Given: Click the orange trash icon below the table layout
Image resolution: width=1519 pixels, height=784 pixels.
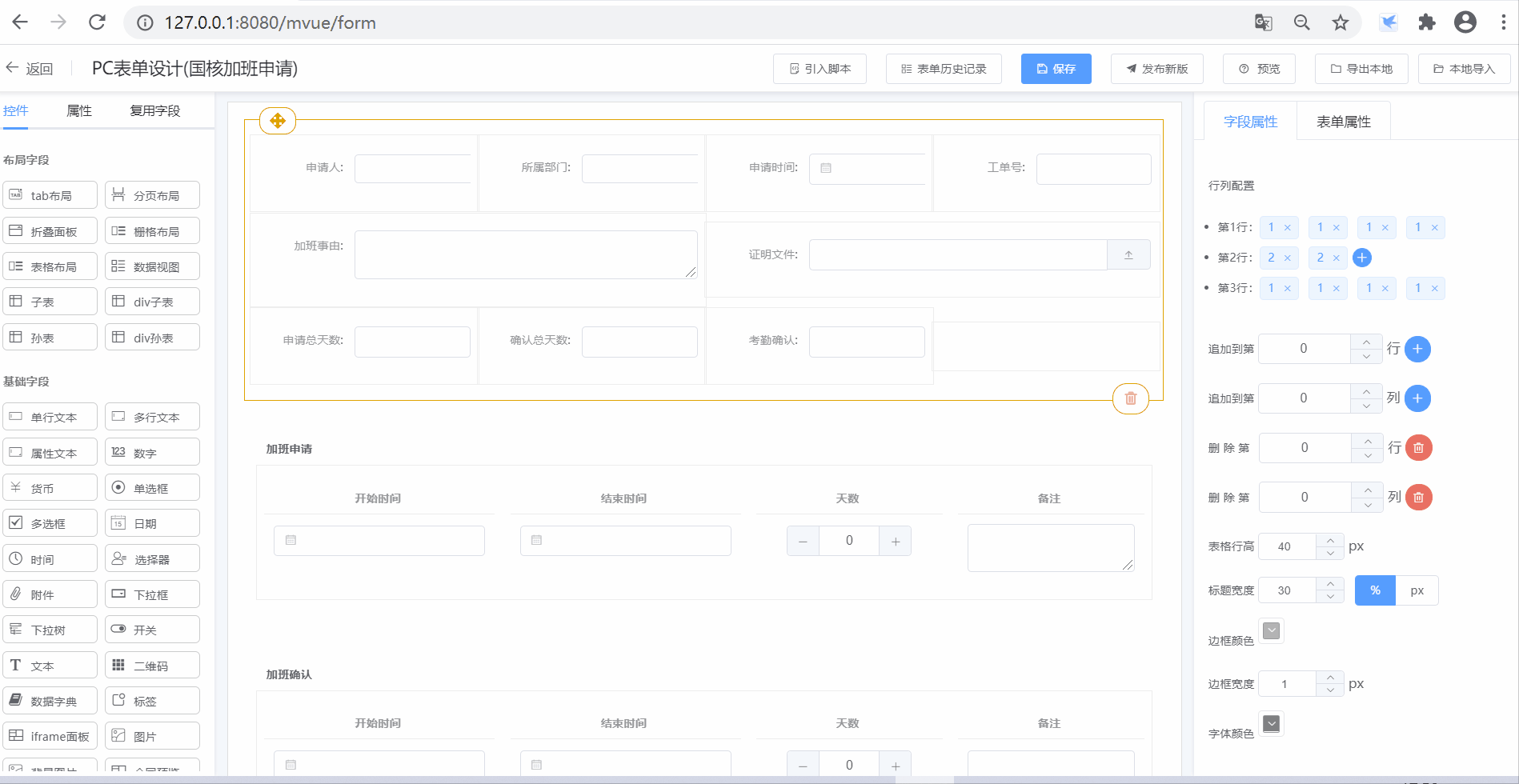Looking at the screenshot, I should coord(1130,398).
